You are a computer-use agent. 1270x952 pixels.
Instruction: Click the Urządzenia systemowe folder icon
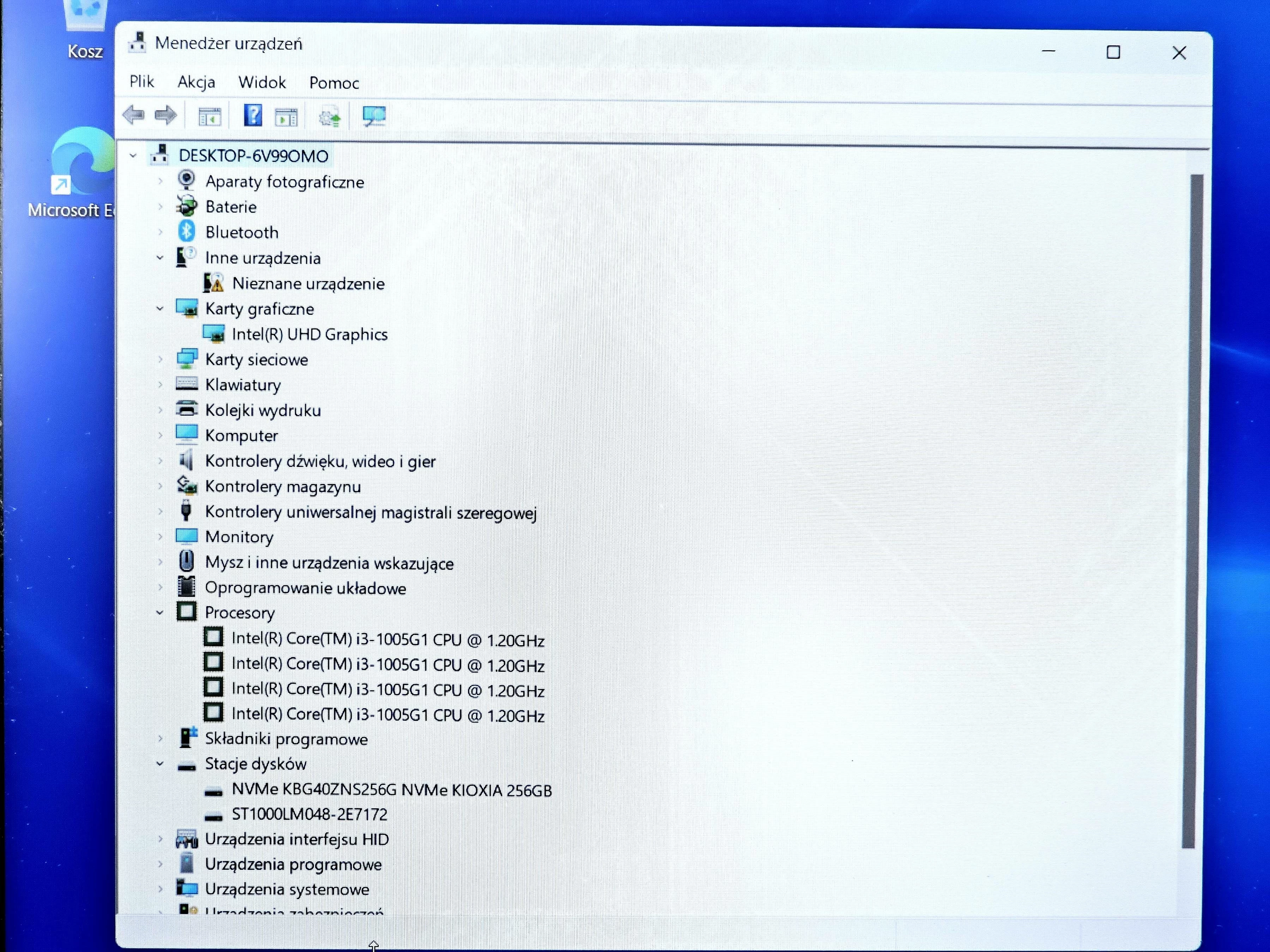(187, 888)
